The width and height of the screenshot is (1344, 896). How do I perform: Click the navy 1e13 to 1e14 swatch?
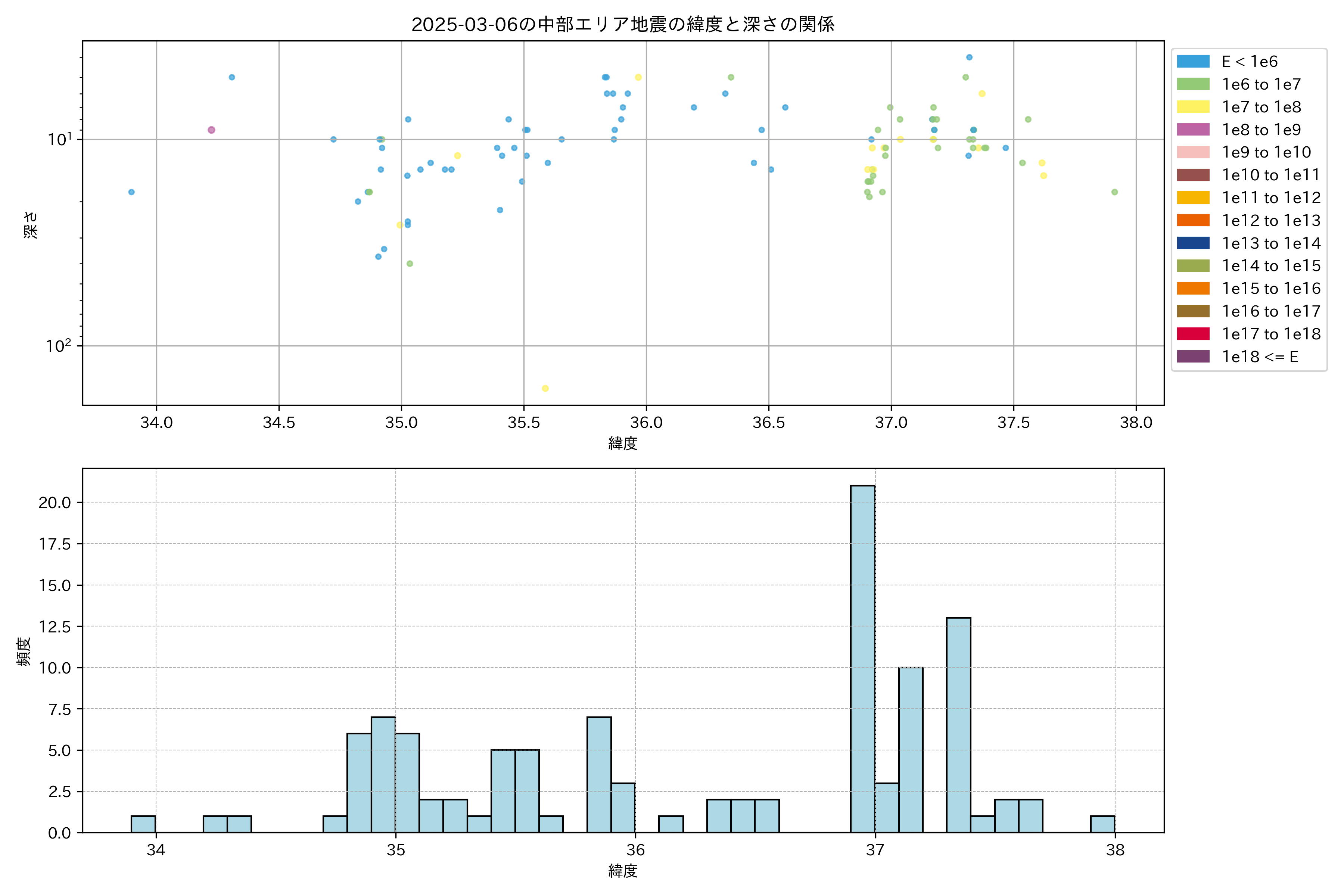(x=1192, y=243)
